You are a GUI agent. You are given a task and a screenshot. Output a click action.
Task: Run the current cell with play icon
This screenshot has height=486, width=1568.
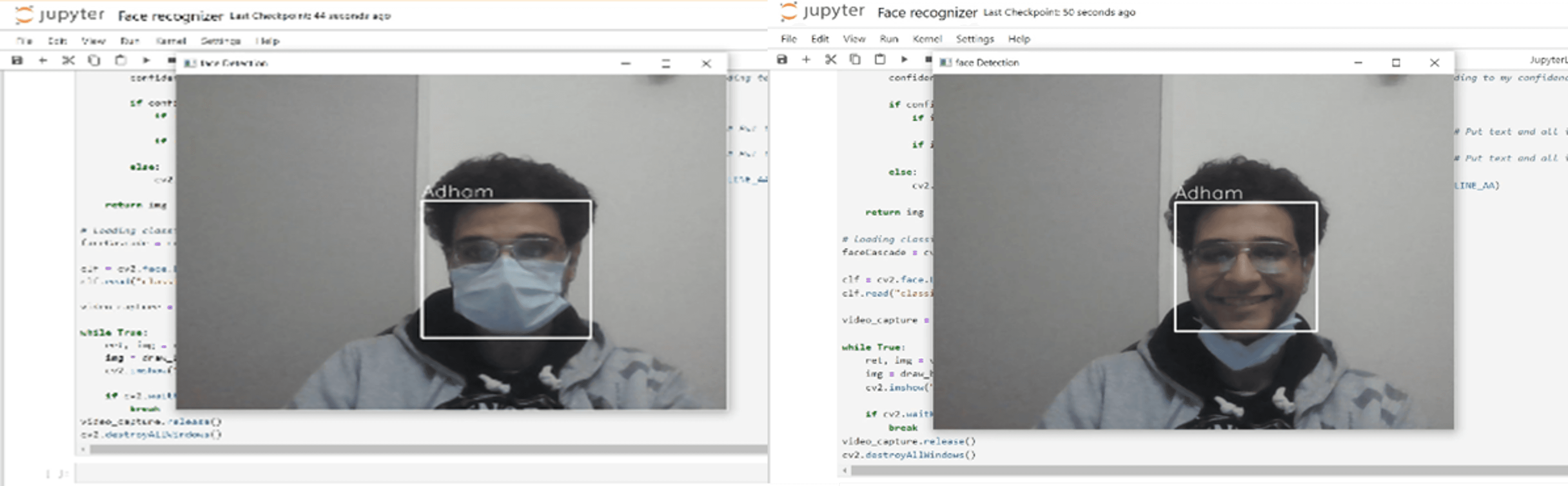coord(146,61)
